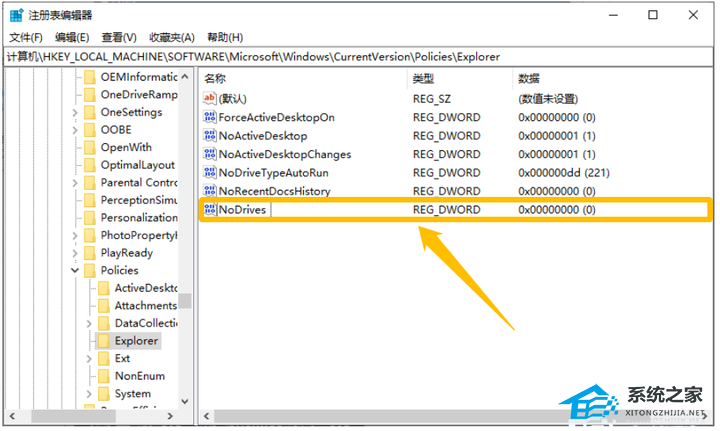Click the folder icon for the Explorer key
This screenshot has height=431, width=720.
[x=104, y=341]
